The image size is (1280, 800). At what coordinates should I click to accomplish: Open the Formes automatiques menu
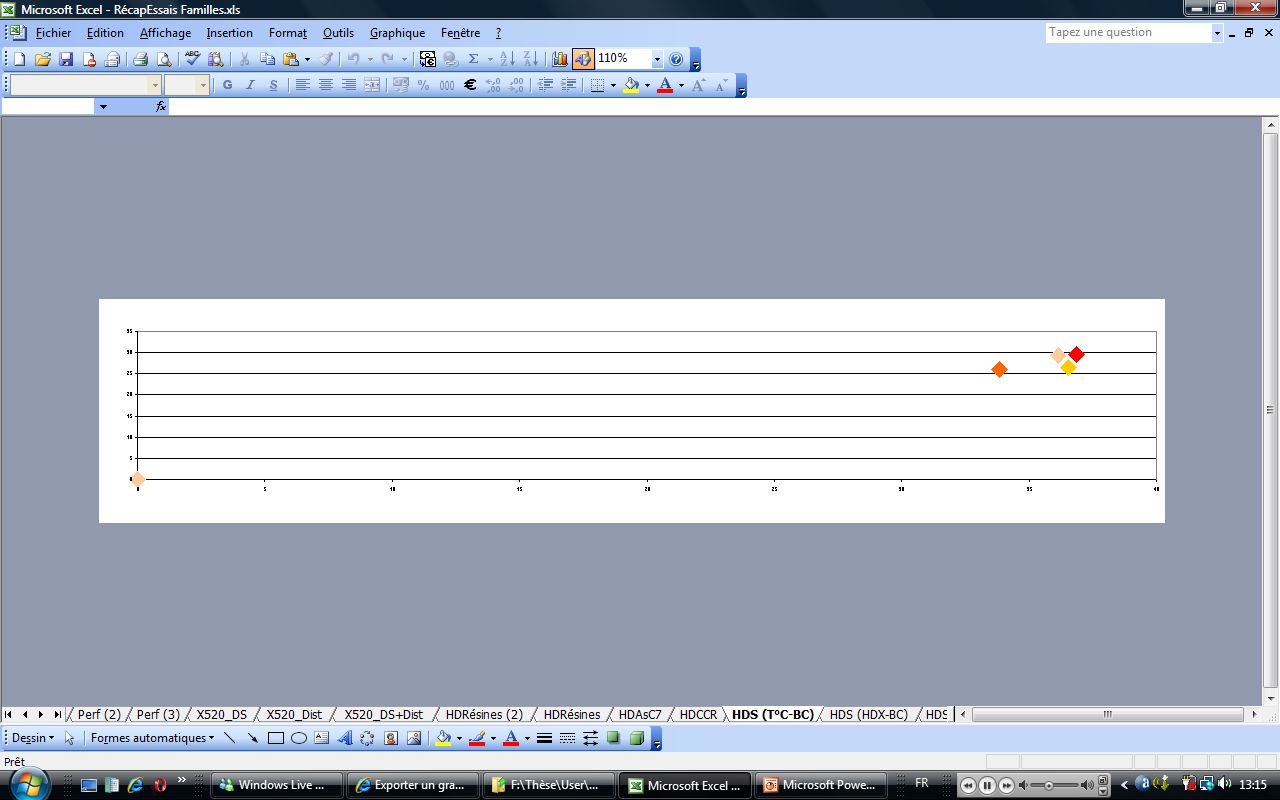[152, 738]
